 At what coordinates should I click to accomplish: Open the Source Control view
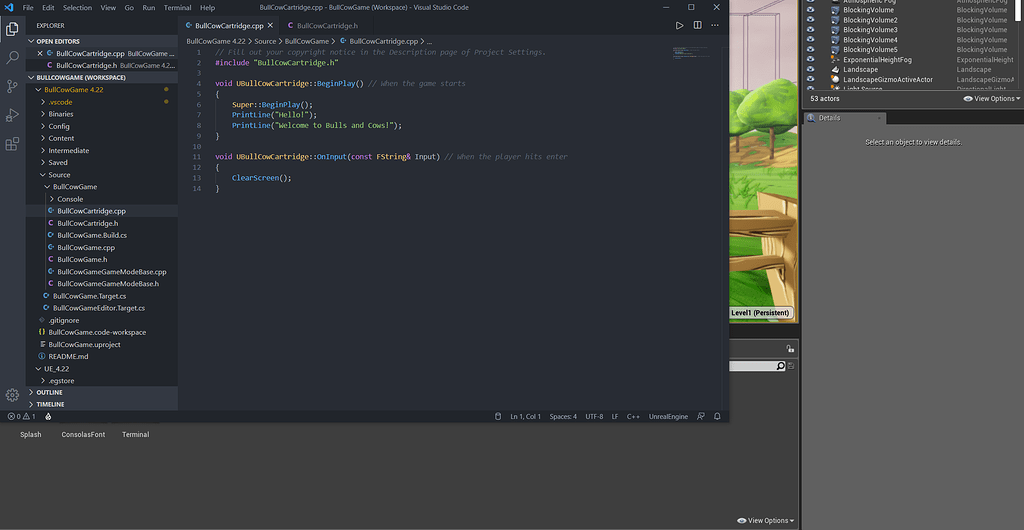pyautogui.click(x=12, y=86)
